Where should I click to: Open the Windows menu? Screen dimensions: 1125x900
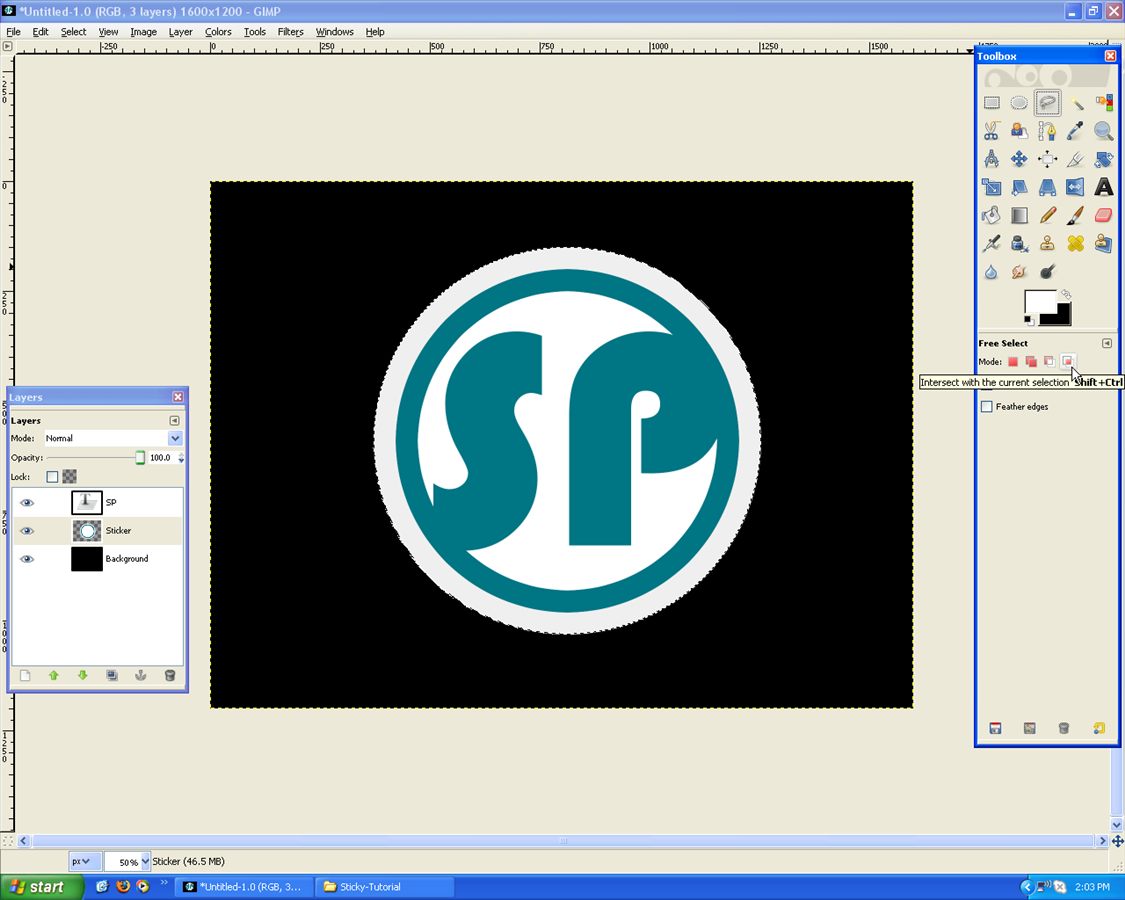(334, 32)
